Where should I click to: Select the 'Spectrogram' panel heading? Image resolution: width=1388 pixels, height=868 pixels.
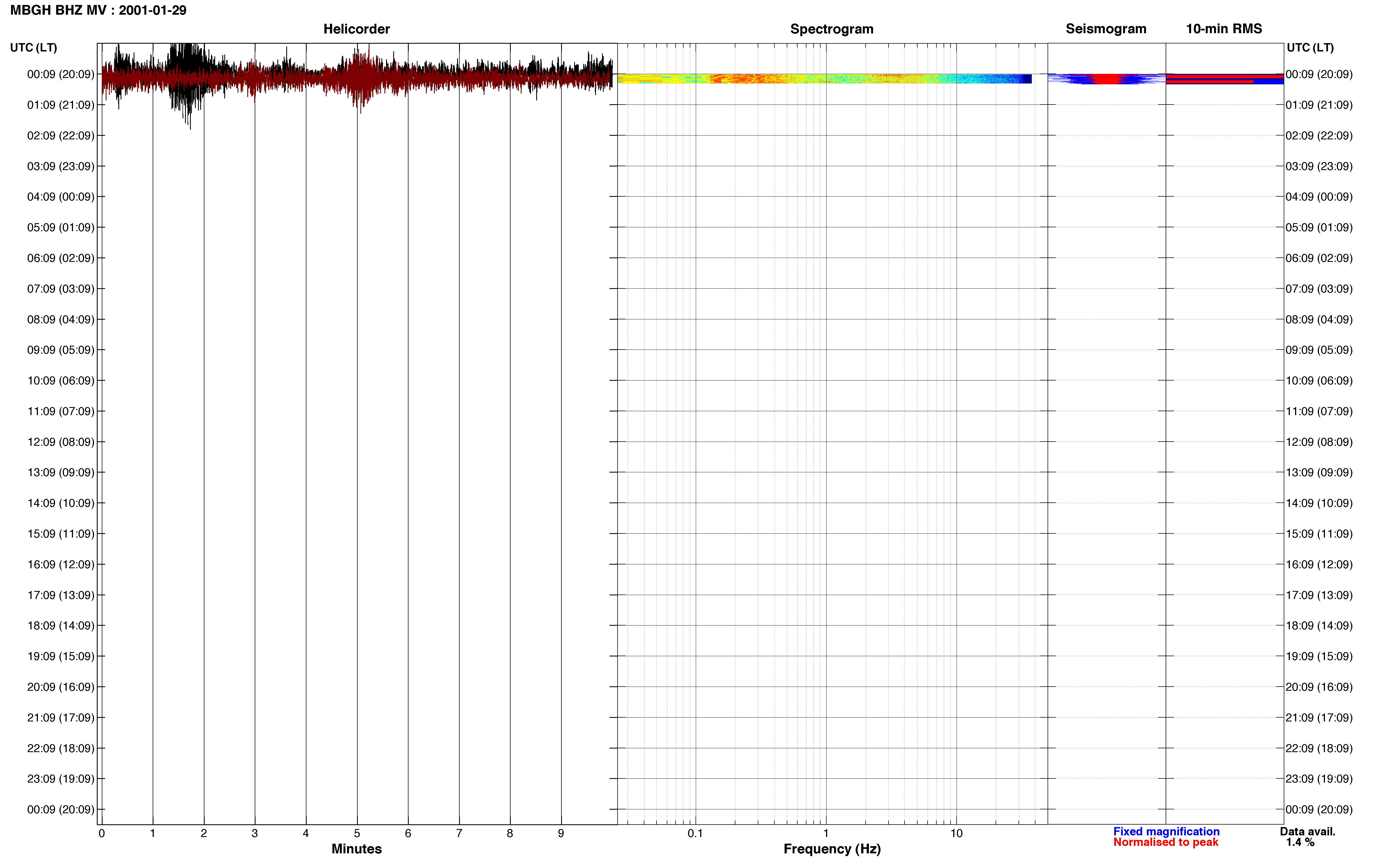point(832,29)
